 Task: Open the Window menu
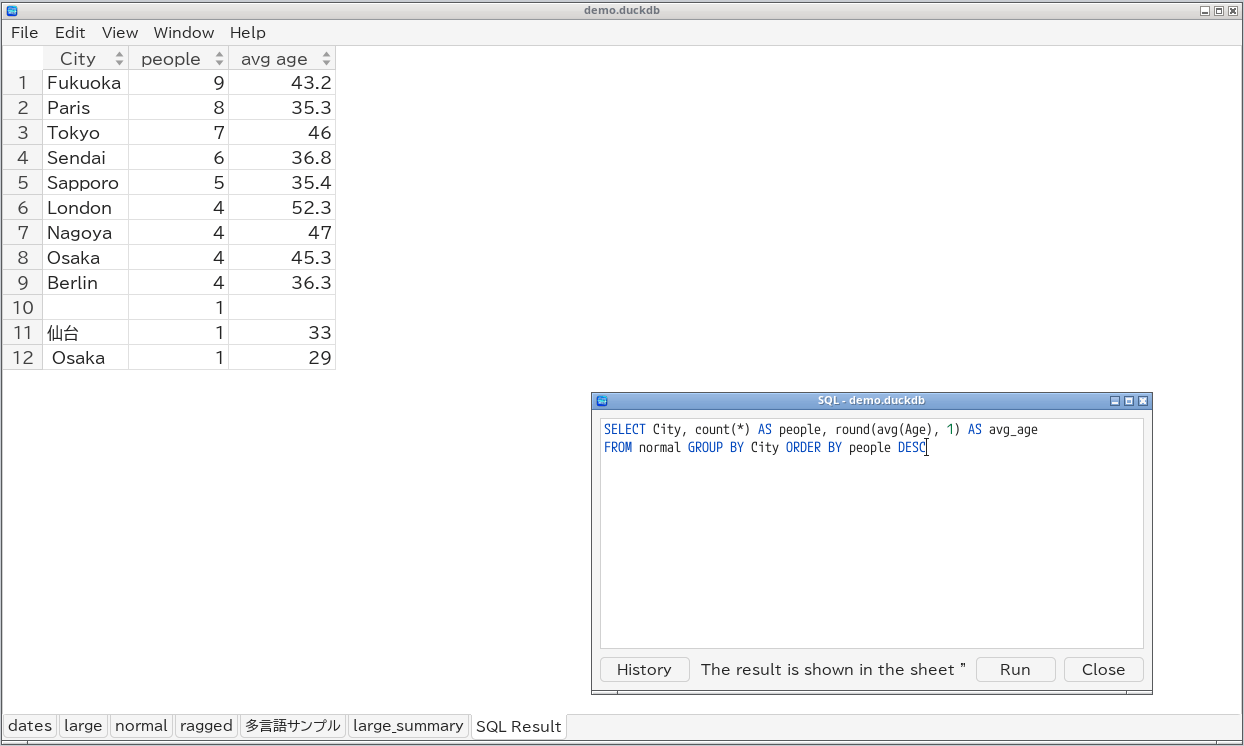coord(184,33)
